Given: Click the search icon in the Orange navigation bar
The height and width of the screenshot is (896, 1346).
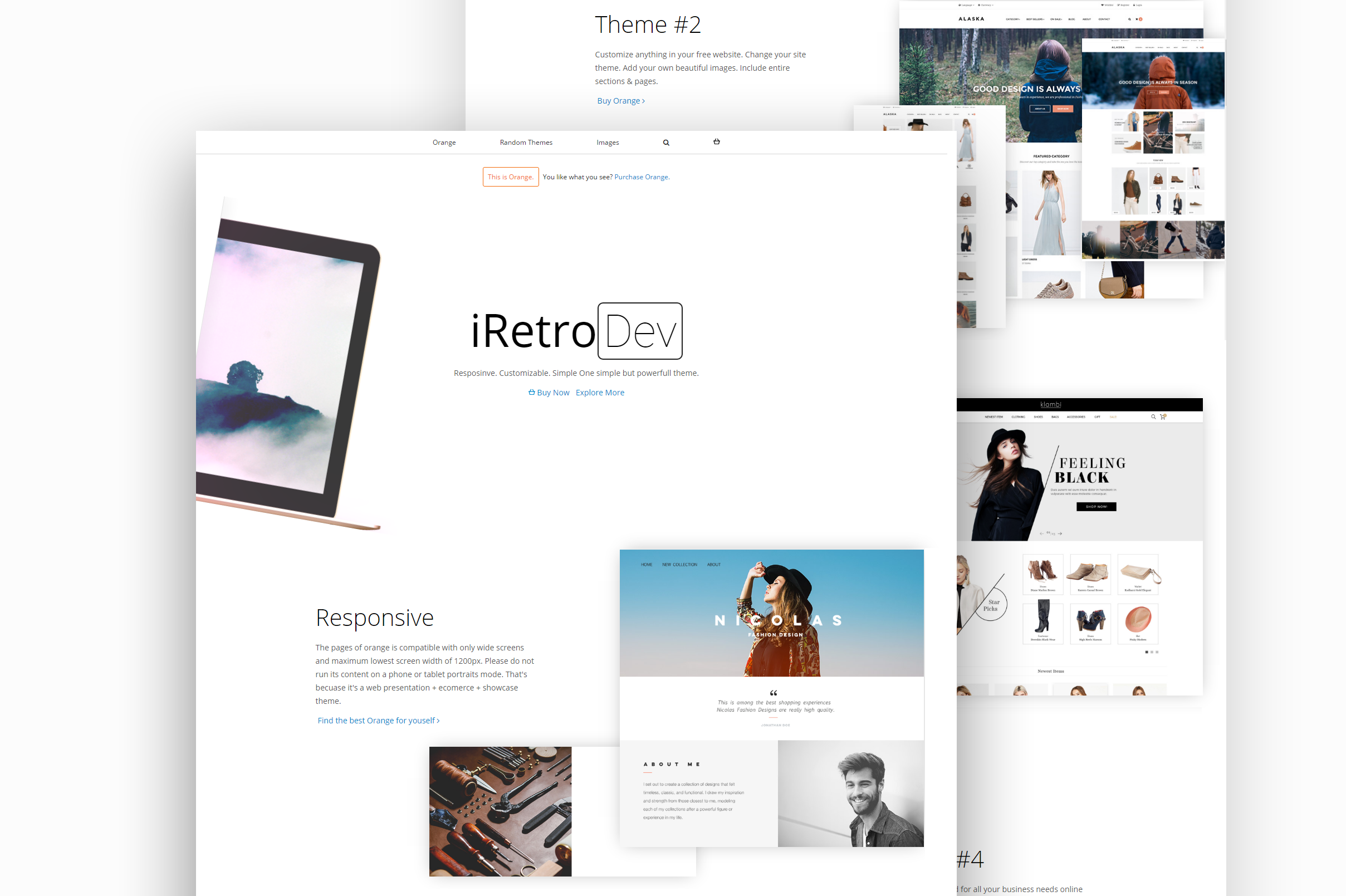Looking at the screenshot, I should (666, 143).
